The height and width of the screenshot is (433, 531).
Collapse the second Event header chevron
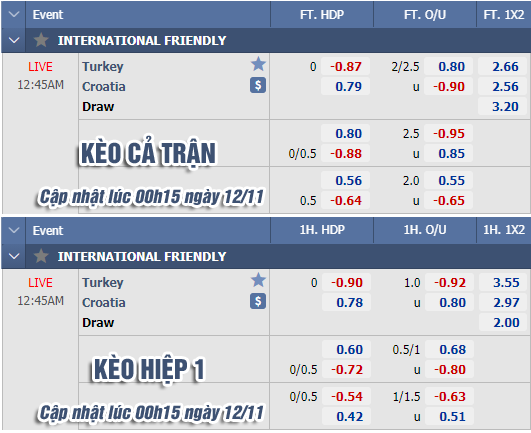[x=14, y=231]
